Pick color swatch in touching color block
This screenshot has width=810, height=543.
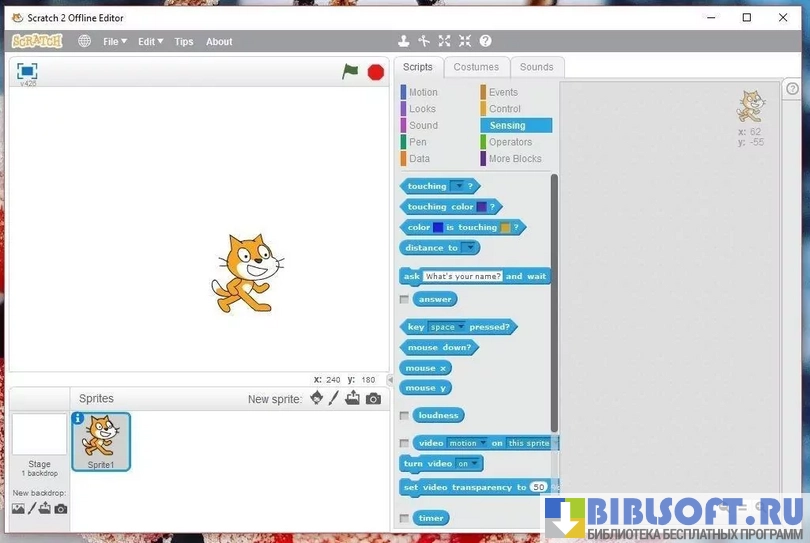tap(482, 207)
